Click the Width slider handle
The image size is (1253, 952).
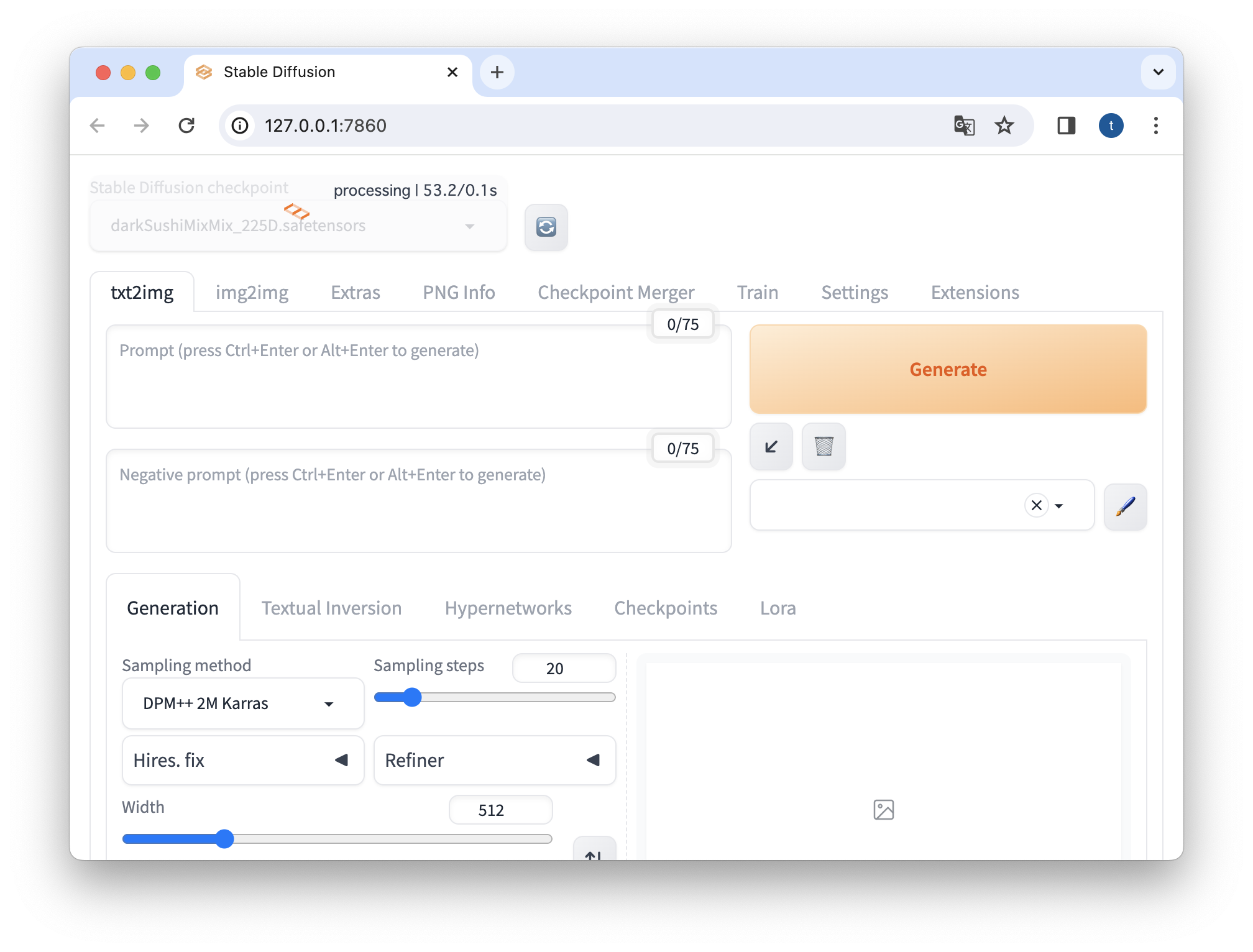pos(224,839)
